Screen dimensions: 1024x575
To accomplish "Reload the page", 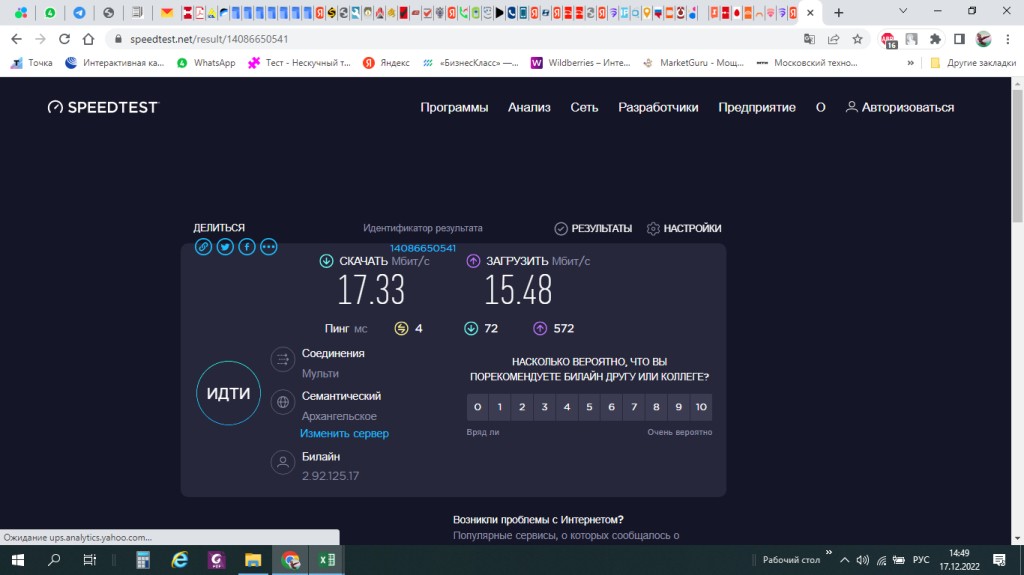I will 64,39.
